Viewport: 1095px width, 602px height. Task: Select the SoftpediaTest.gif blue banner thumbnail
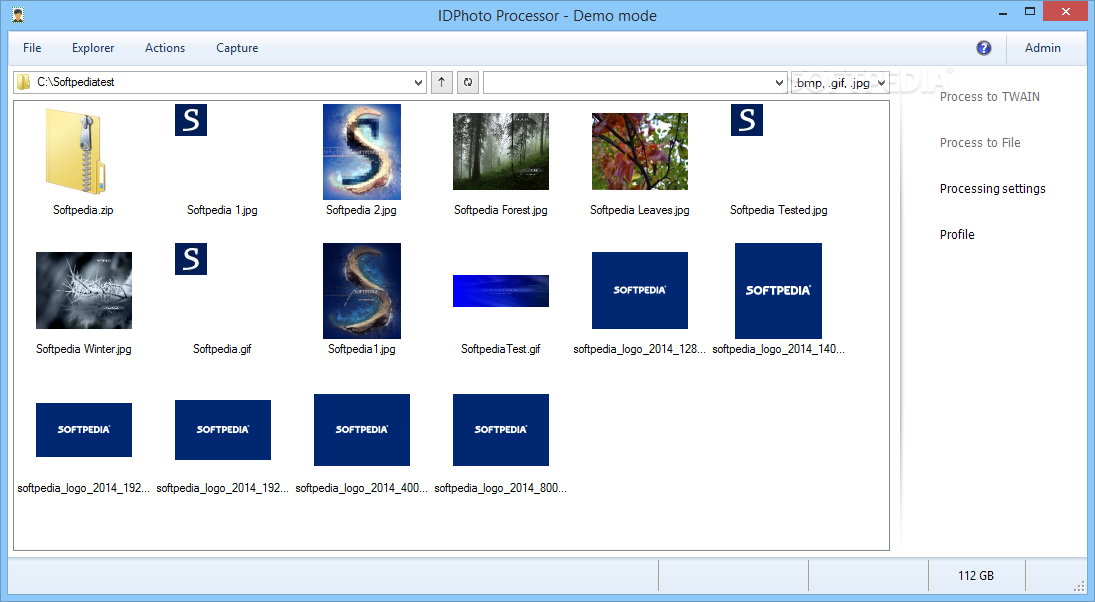(501, 291)
